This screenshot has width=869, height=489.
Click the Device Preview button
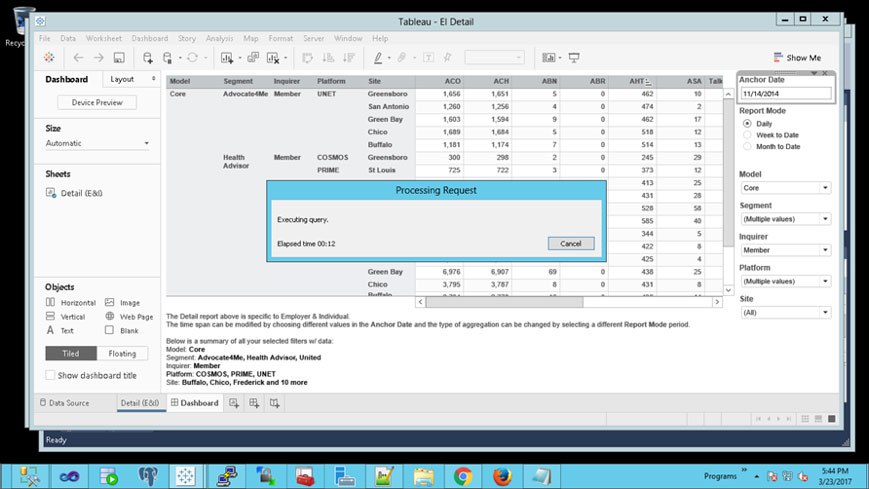coord(97,103)
